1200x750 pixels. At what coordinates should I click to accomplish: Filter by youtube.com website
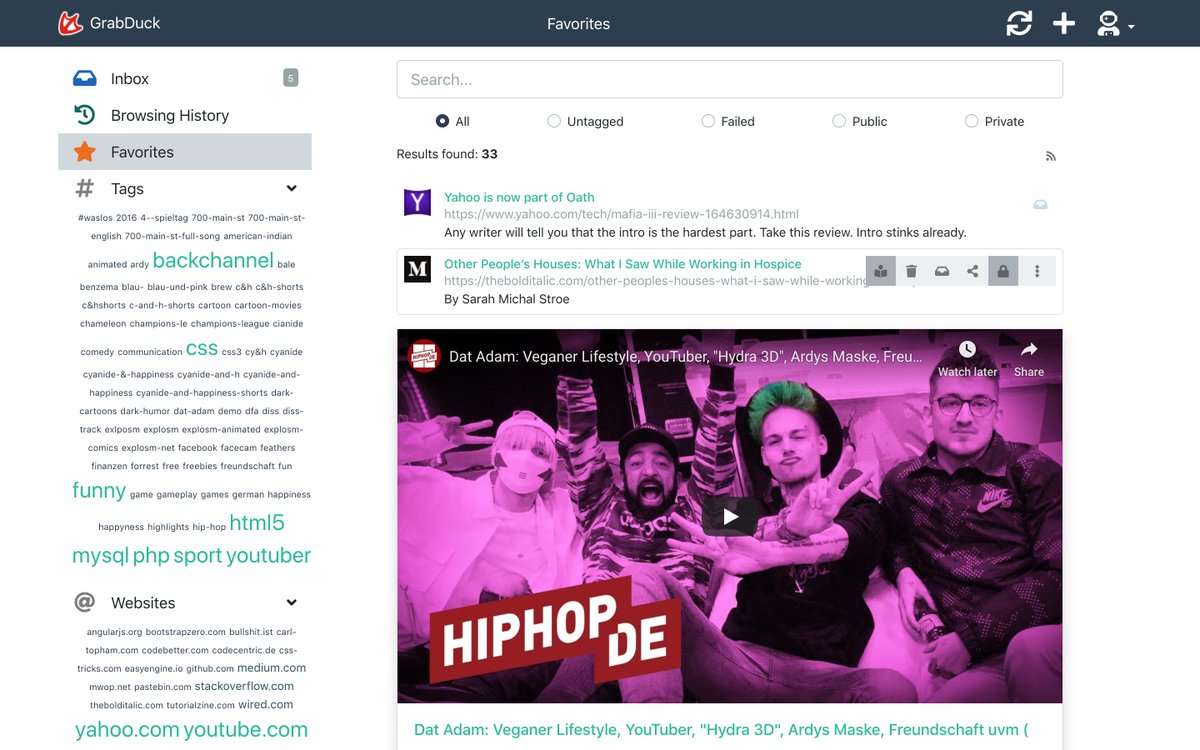point(245,730)
